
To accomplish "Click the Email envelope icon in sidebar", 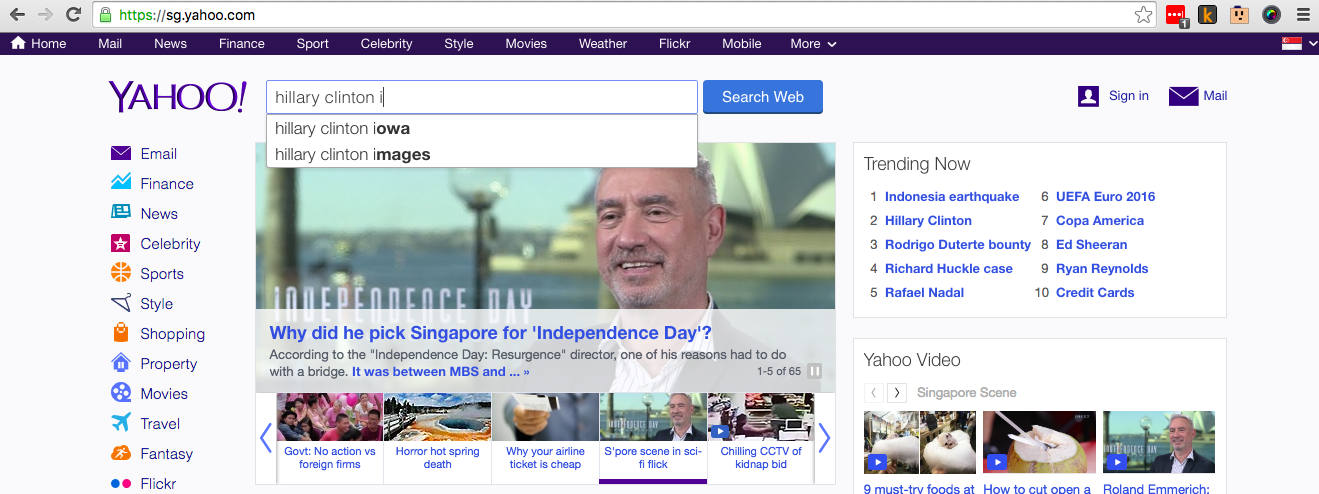I will [121, 153].
